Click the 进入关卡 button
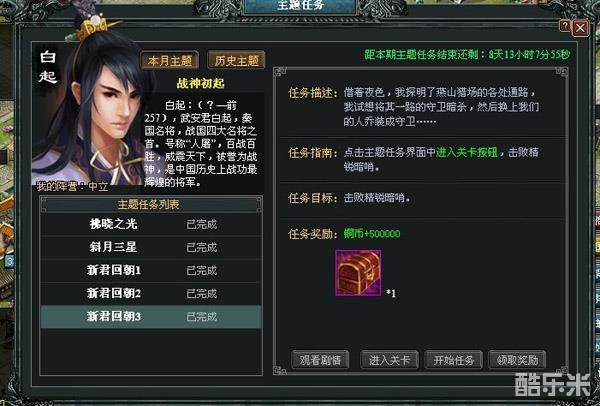This screenshot has height=406, width=600. [389, 360]
